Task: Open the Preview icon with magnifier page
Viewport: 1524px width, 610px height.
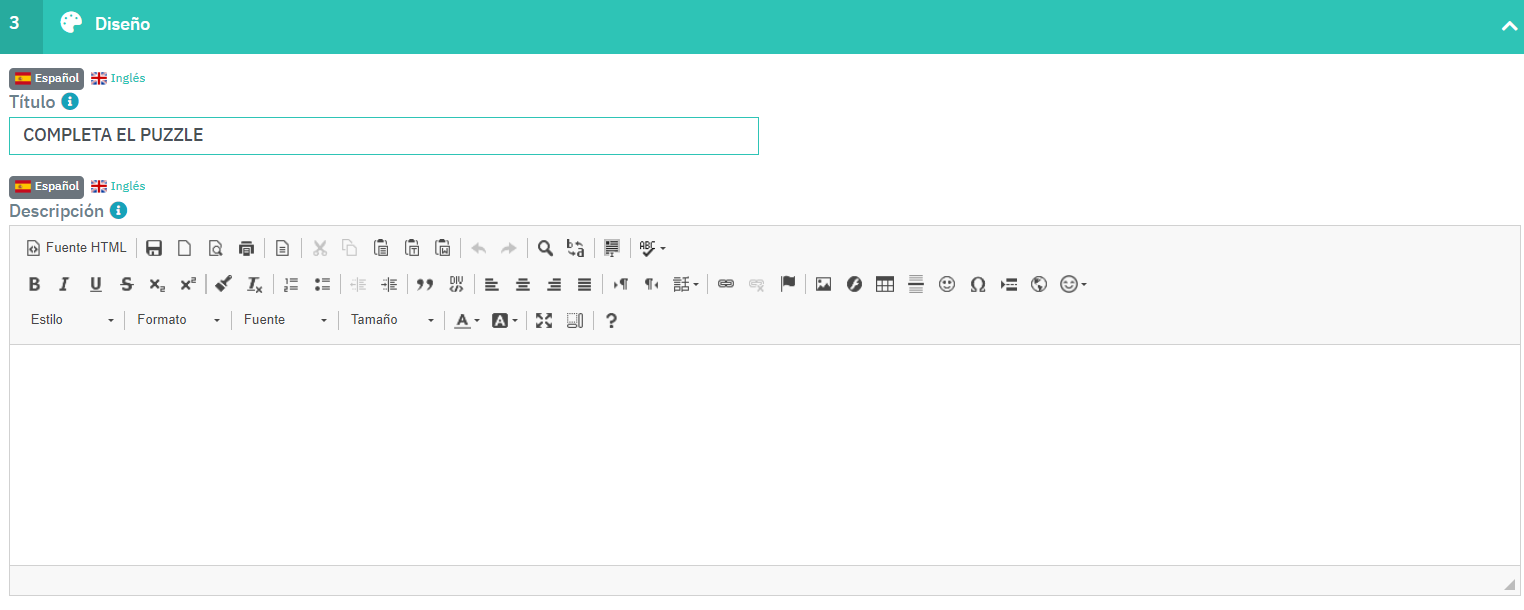Action: [215, 248]
